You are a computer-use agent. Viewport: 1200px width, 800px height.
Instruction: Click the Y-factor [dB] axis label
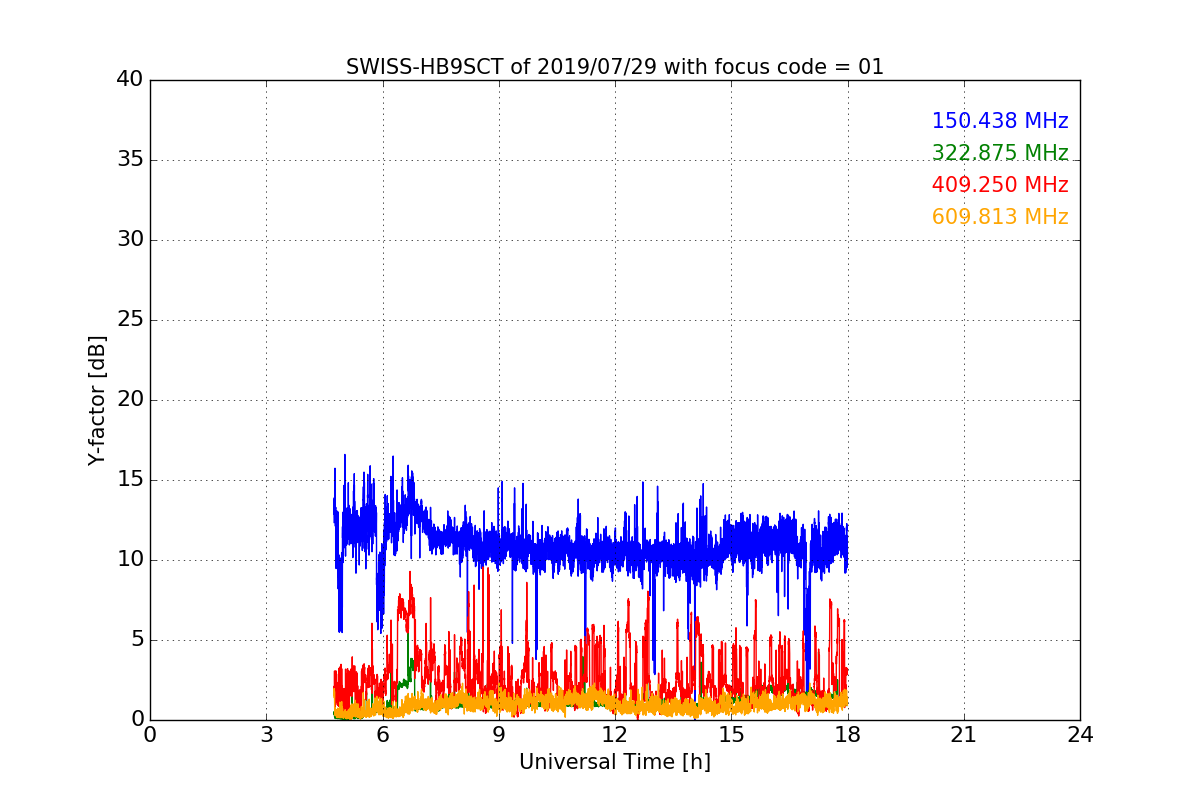click(x=97, y=400)
